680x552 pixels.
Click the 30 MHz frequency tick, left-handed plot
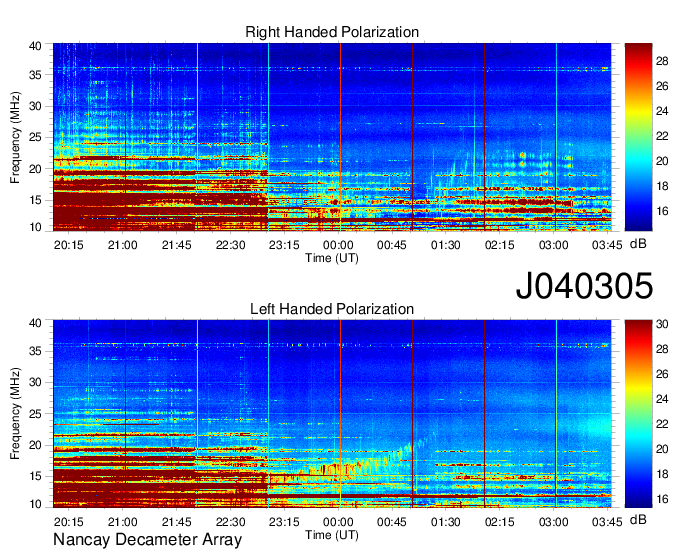pyautogui.click(x=35, y=382)
